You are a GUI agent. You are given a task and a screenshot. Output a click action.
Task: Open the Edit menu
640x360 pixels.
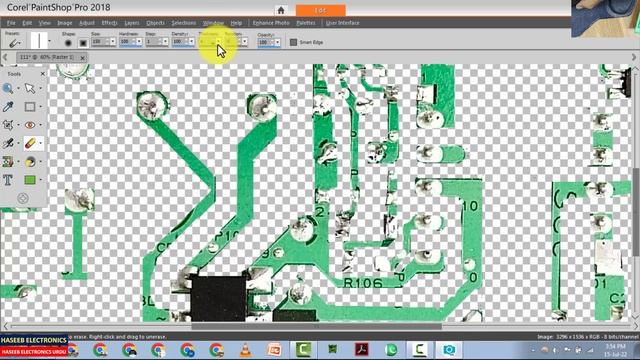[27, 23]
